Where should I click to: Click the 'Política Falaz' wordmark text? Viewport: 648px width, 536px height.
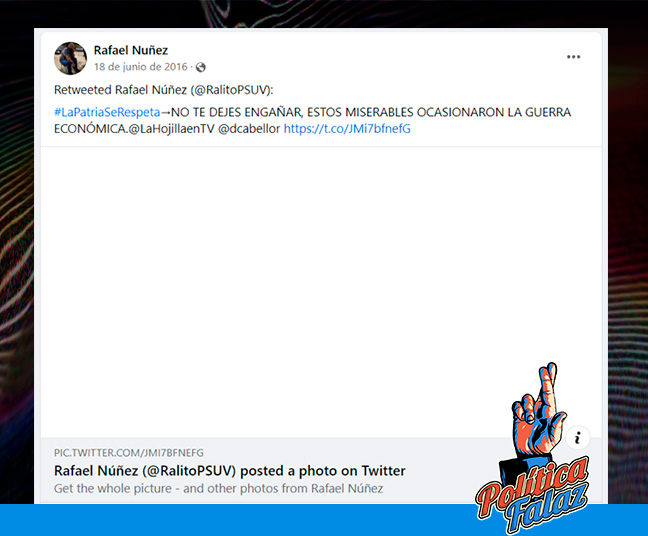click(533, 494)
